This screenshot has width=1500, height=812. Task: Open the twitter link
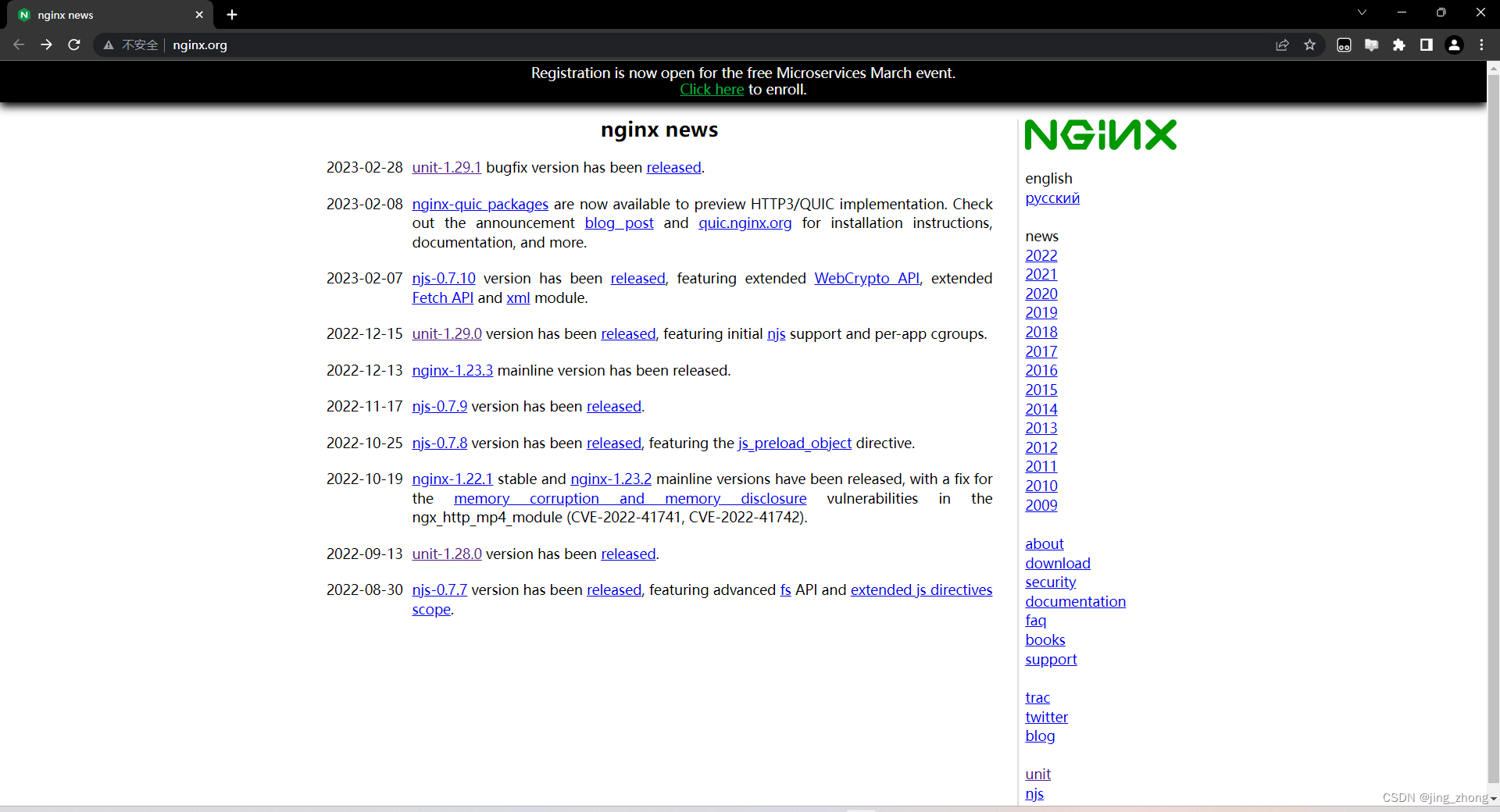pyautogui.click(x=1046, y=718)
